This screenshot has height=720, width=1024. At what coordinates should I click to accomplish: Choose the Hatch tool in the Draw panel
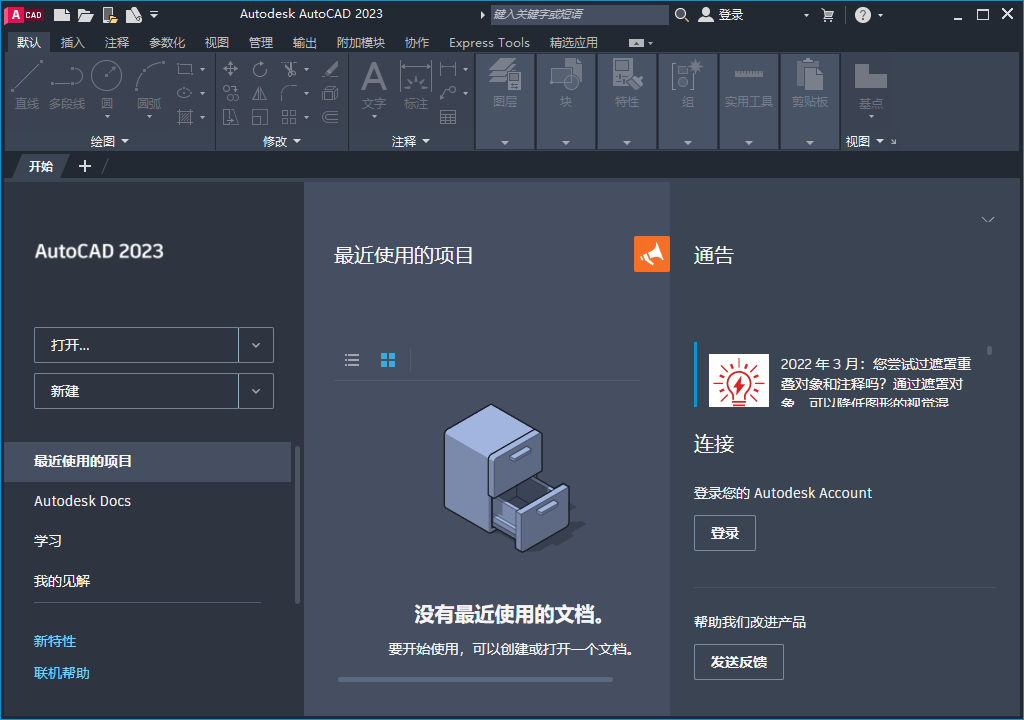coord(185,117)
